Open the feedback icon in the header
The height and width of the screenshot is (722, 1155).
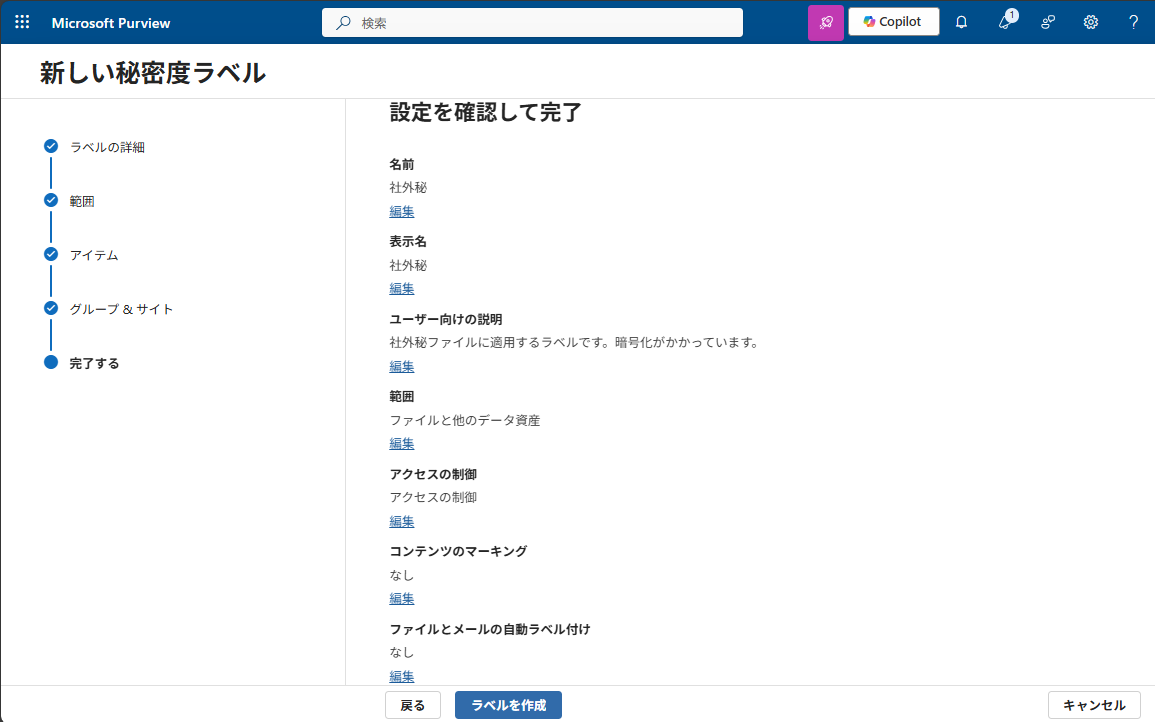coord(1047,21)
